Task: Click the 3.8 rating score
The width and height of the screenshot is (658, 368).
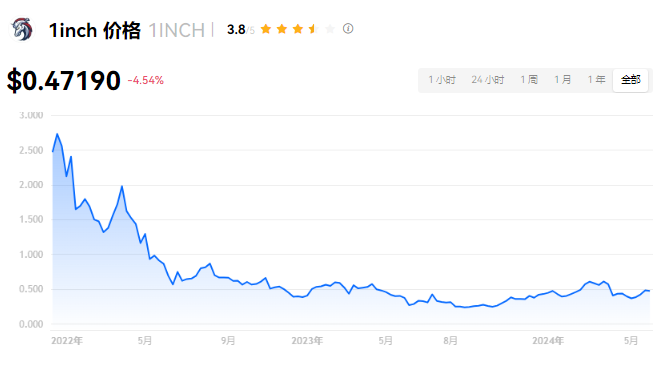Action: pyautogui.click(x=236, y=29)
